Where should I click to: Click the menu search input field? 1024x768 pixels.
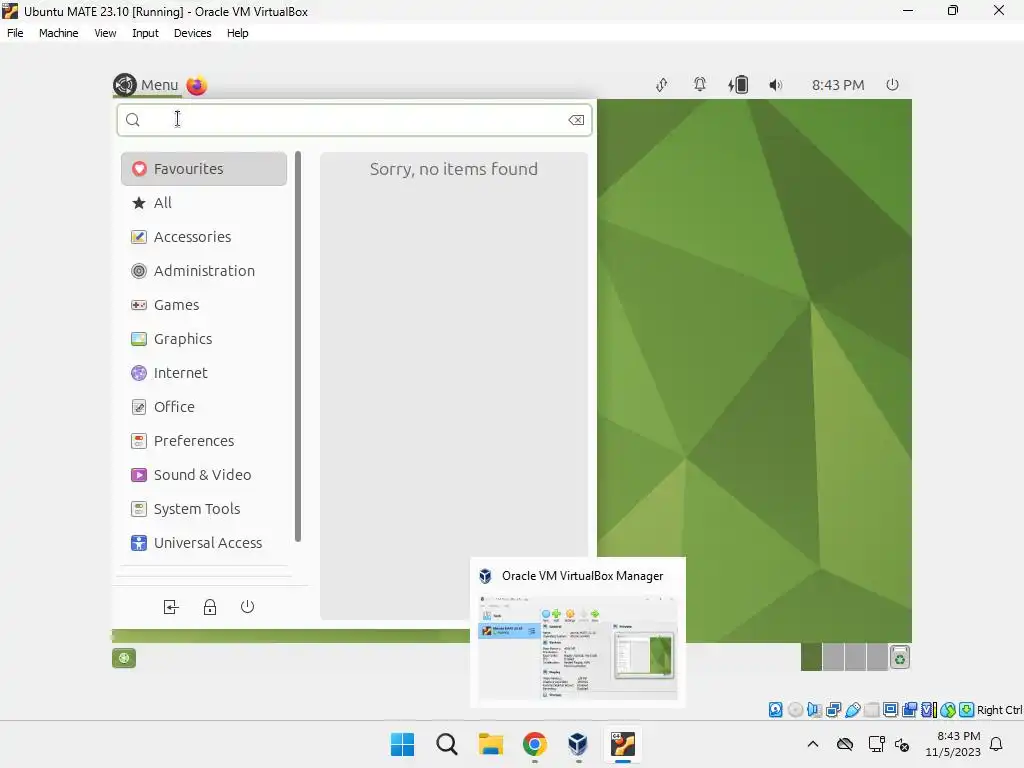coord(355,120)
